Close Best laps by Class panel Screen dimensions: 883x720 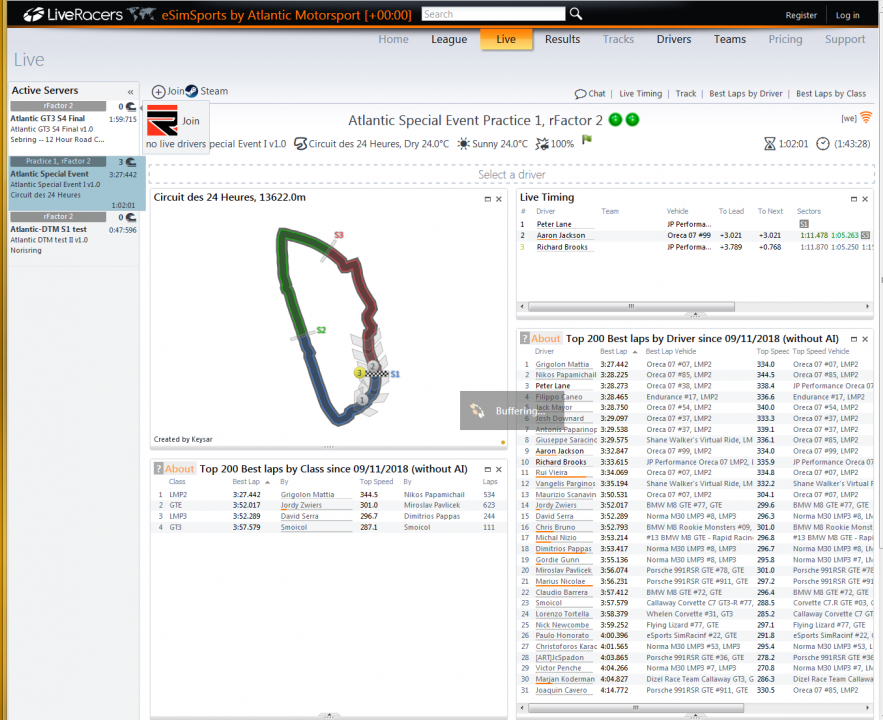498,469
